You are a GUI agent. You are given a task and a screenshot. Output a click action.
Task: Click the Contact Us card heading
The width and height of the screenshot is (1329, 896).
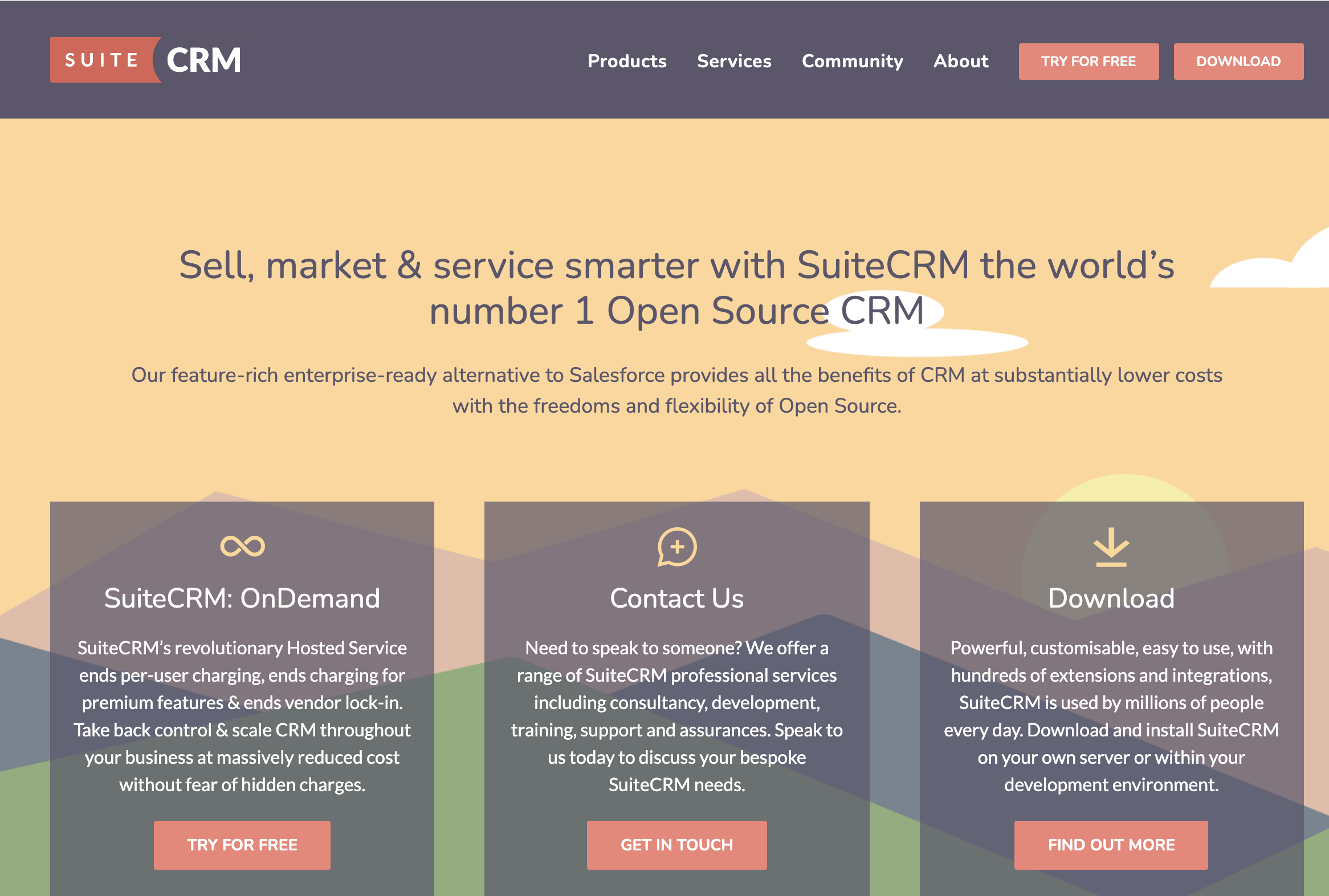point(677,598)
